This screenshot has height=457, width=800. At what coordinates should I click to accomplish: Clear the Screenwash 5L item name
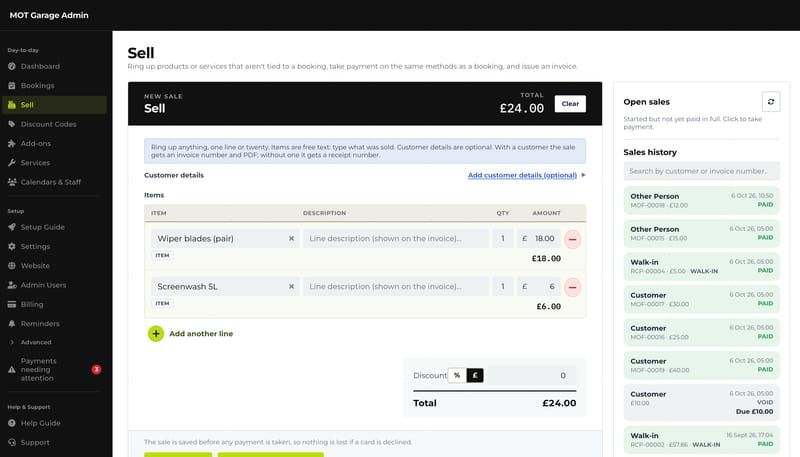click(291, 287)
